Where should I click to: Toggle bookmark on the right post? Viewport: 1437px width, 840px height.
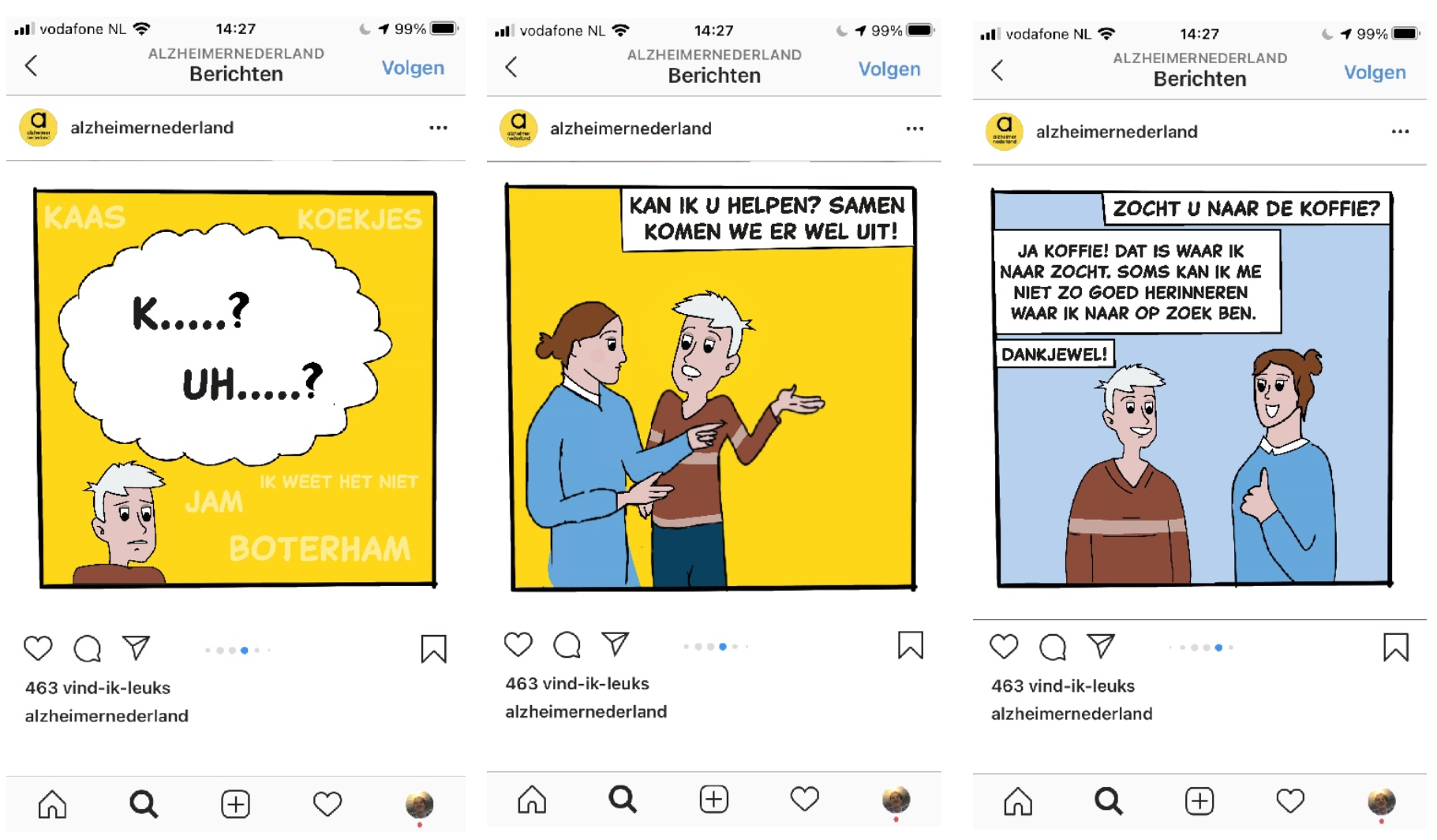(x=1395, y=648)
